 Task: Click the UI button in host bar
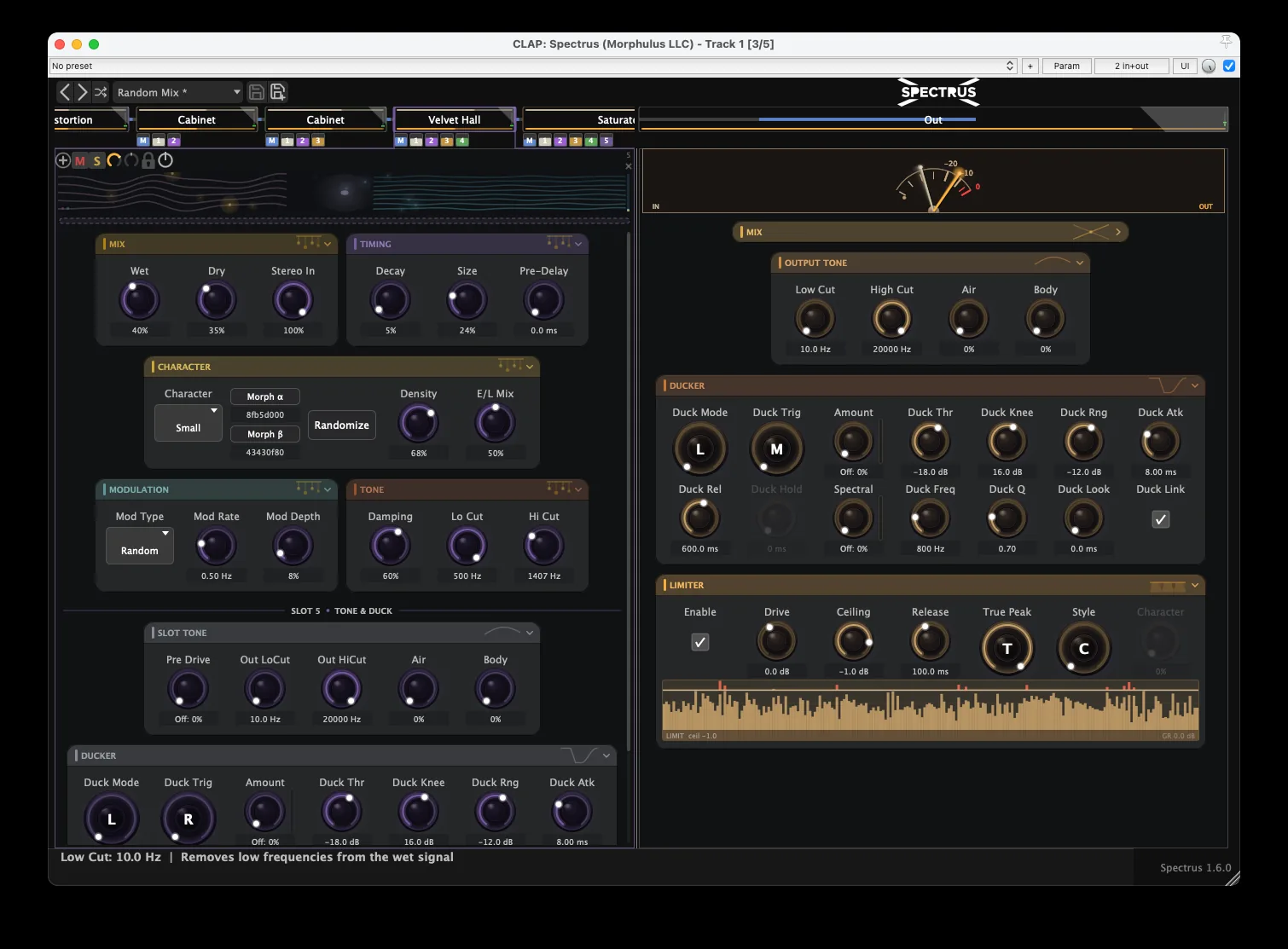(x=1185, y=66)
